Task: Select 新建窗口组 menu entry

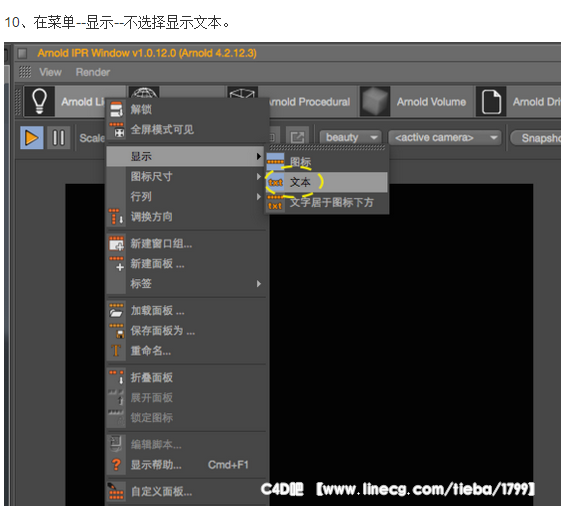Action: click(186, 244)
